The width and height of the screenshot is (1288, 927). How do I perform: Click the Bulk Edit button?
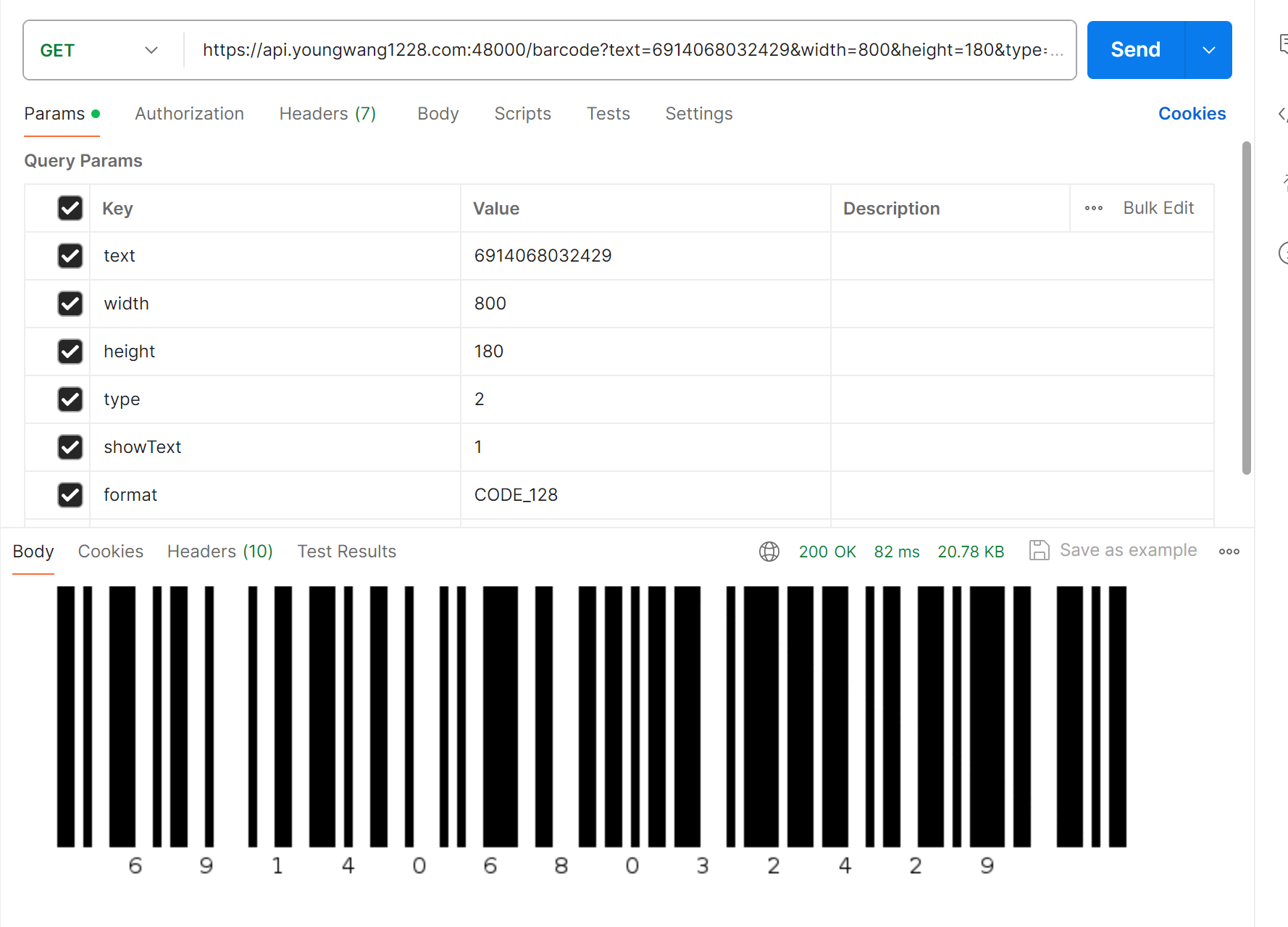click(x=1158, y=208)
